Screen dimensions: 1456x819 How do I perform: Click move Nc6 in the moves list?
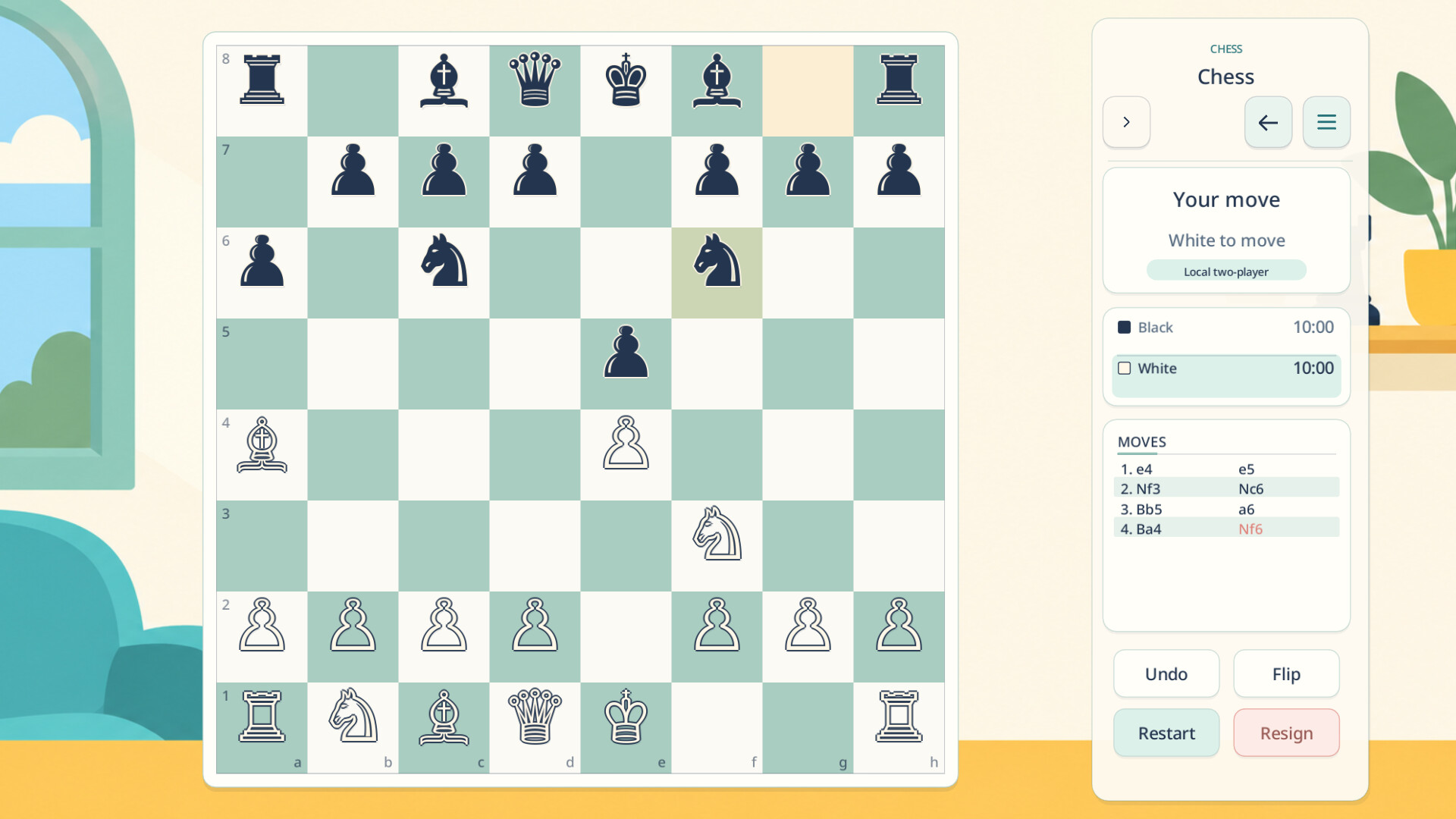[x=1250, y=489]
